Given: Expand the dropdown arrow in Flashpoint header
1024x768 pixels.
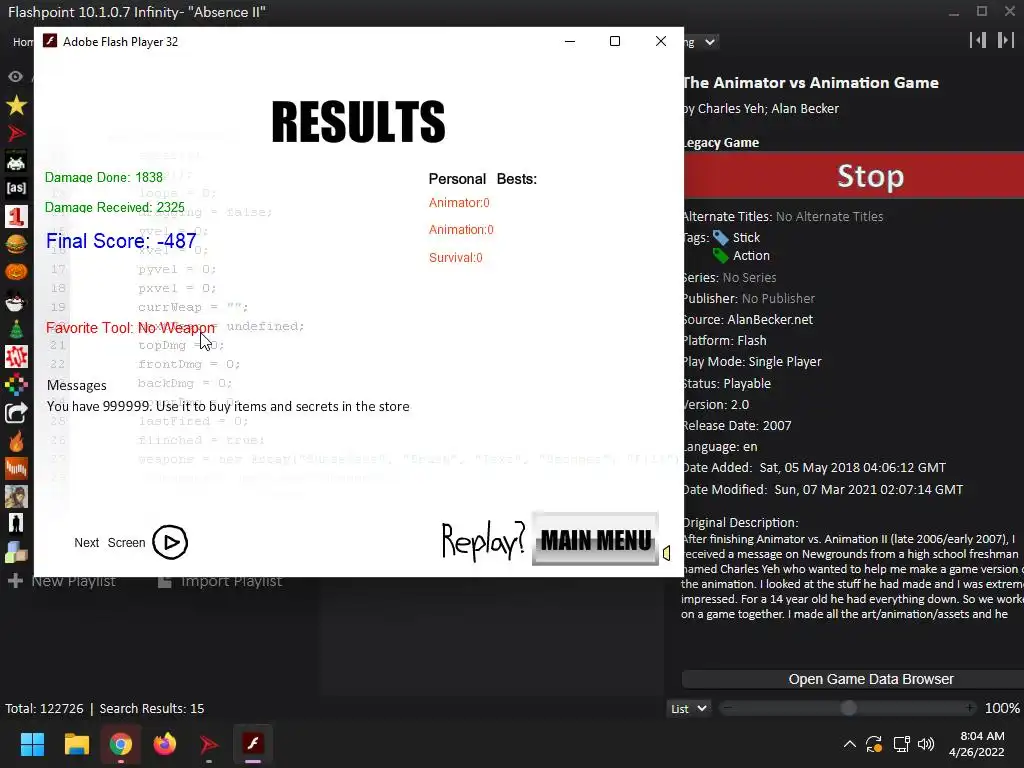Looking at the screenshot, I should click(x=709, y=42).
